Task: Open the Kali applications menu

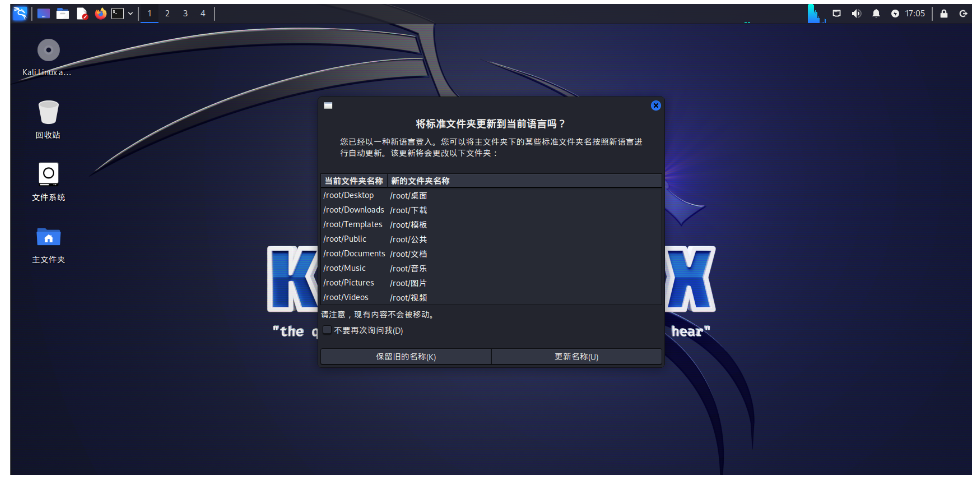Action: 19,13
